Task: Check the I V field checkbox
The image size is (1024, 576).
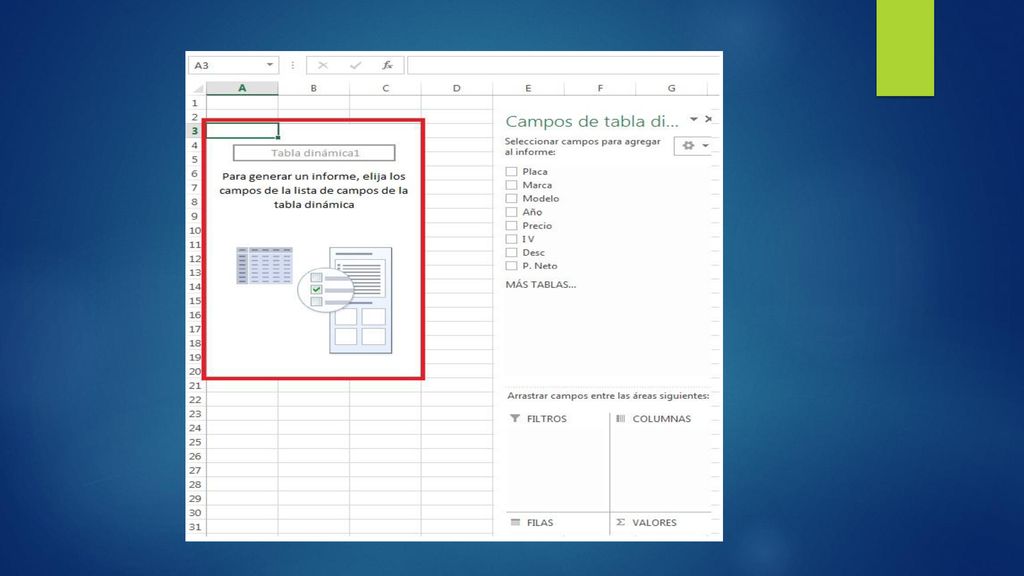Action: (511, 239)
